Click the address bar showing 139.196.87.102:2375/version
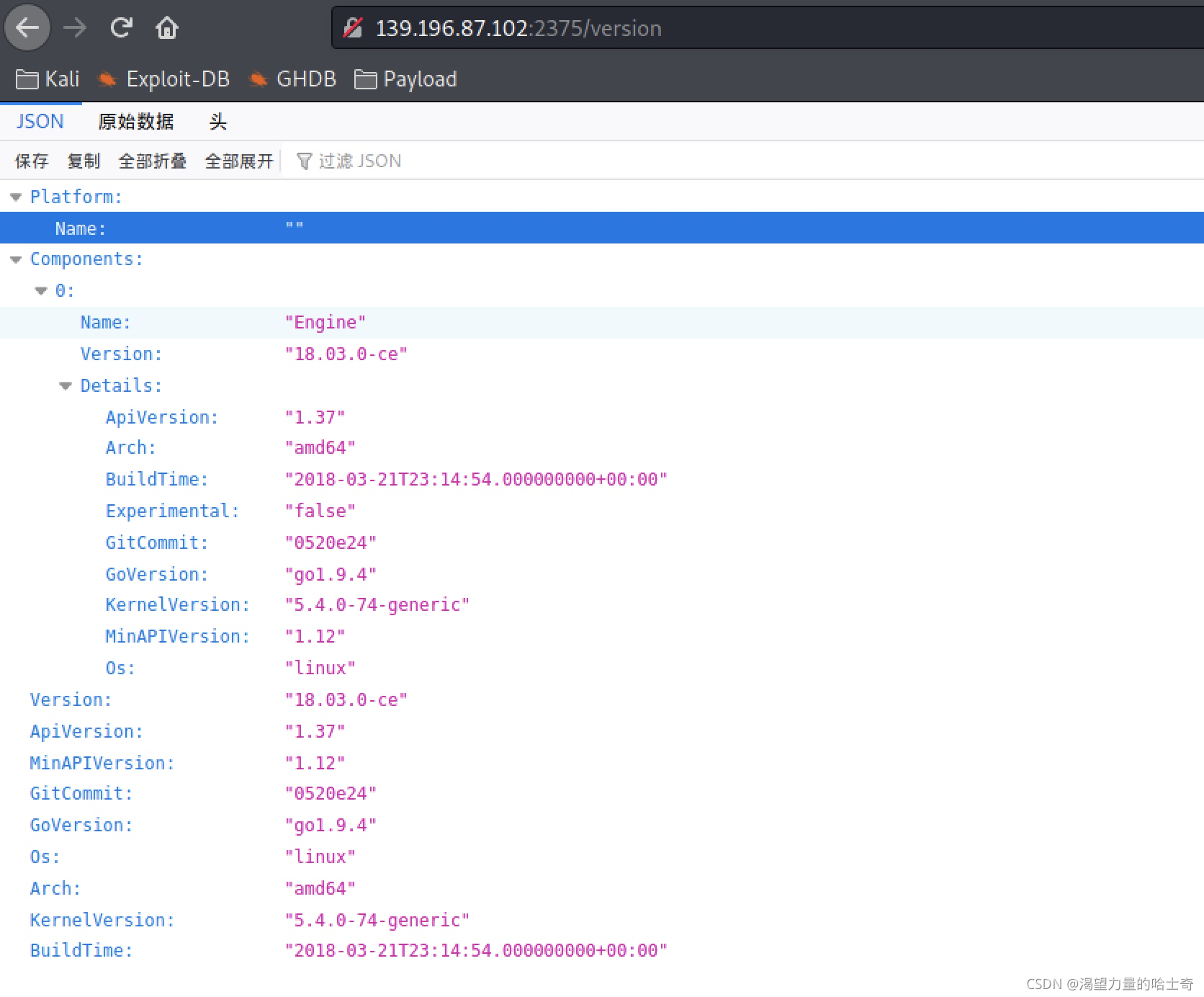This screenshot has width=1204, height=997. 767,28
